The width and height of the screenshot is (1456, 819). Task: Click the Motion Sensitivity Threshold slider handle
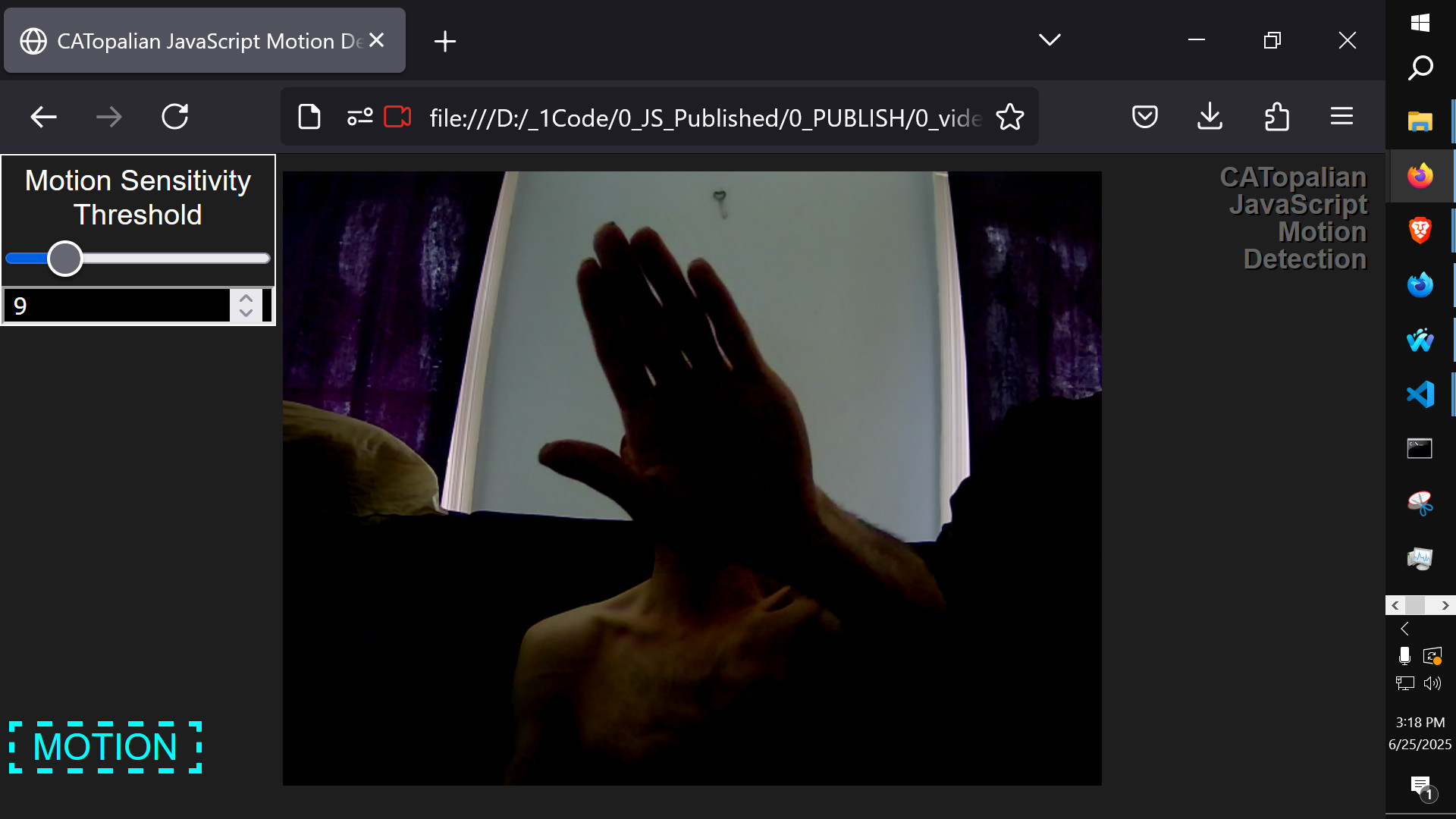65,259
